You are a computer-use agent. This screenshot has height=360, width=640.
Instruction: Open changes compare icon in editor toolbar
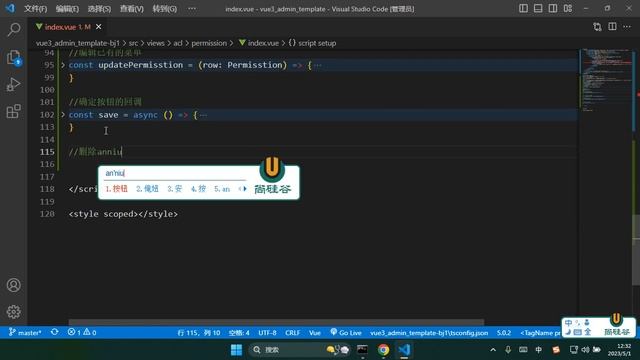click(x=597, y=27)
